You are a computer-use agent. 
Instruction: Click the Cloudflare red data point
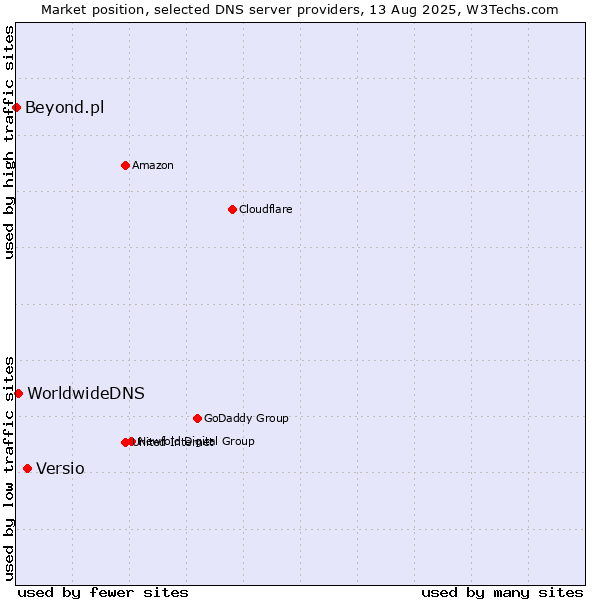(x=232, y=210)
